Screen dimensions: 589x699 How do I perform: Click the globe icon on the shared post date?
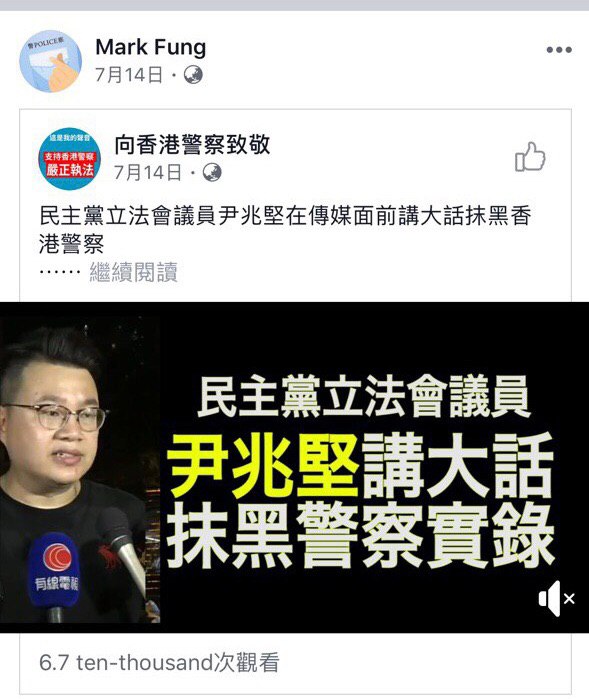[212, 172]
